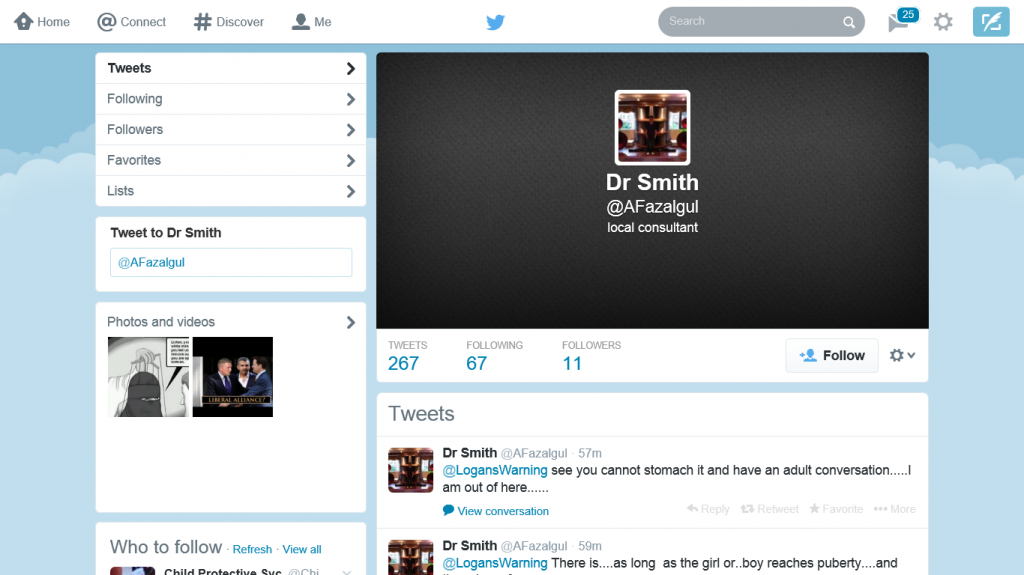
Task: Go to Home in the top navigation
Action: coord(42,22)
